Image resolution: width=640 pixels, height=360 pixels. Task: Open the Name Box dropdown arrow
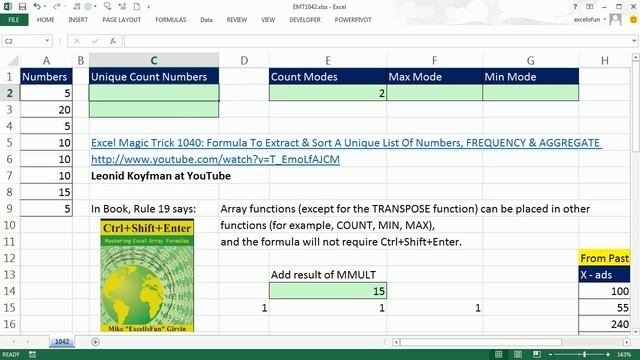pyautogui.click(x=47, y=41)
